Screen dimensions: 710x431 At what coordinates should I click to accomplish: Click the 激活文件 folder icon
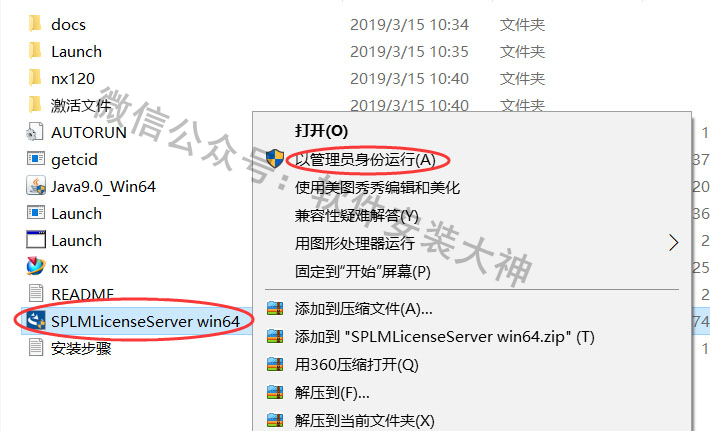(35, 105)
